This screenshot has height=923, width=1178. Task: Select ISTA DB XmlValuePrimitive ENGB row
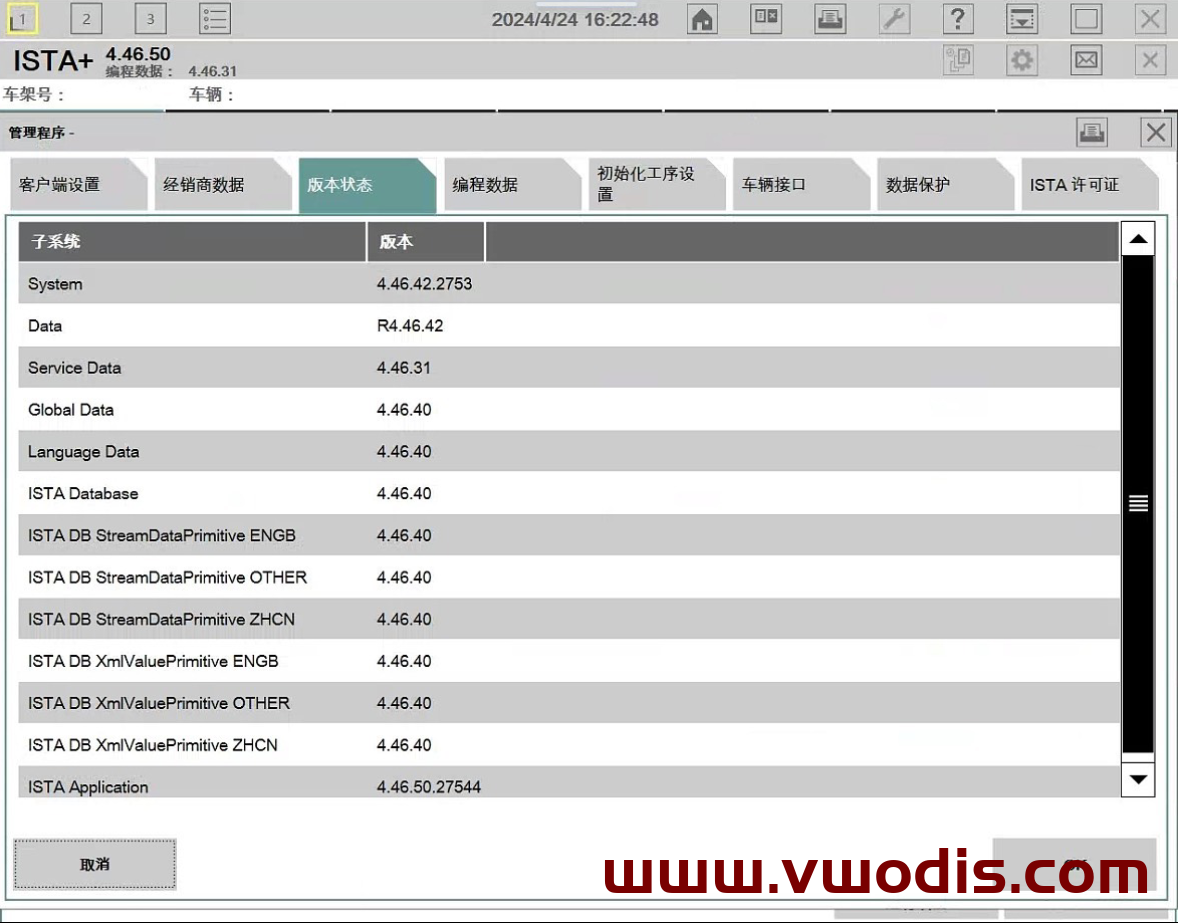[569, 662]
